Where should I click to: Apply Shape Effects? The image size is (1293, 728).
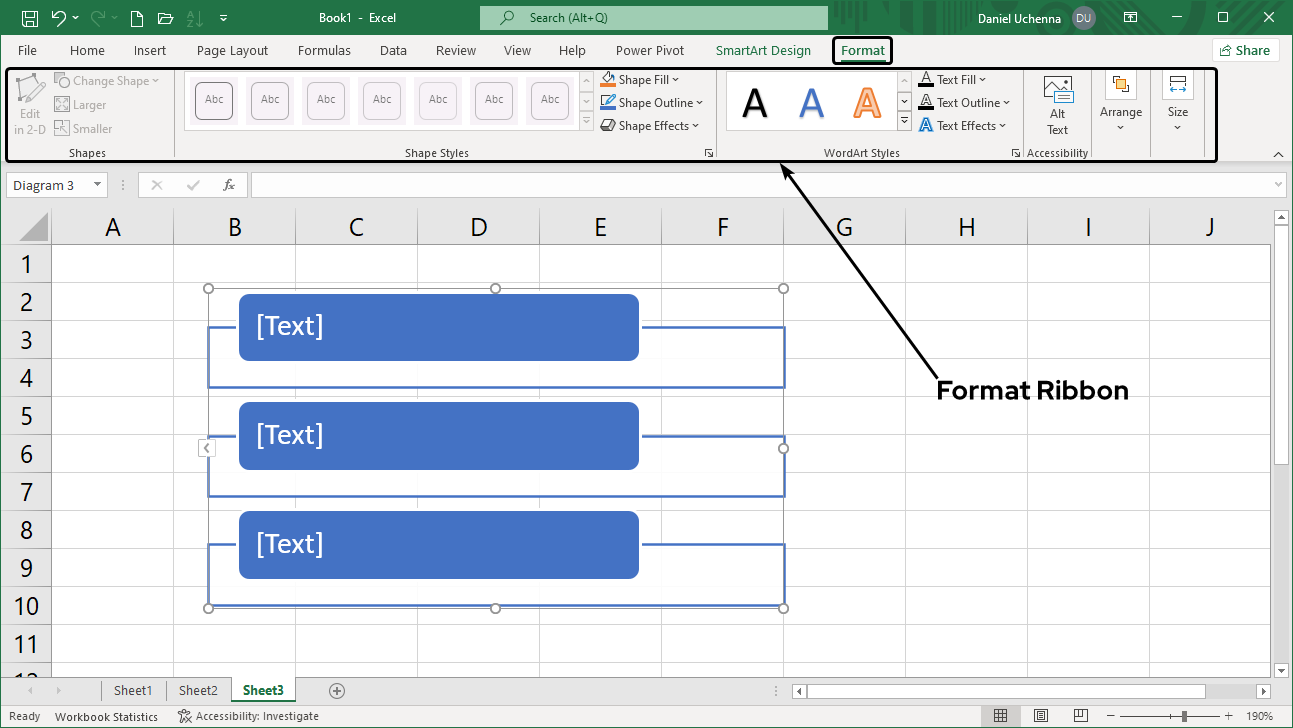650,125
